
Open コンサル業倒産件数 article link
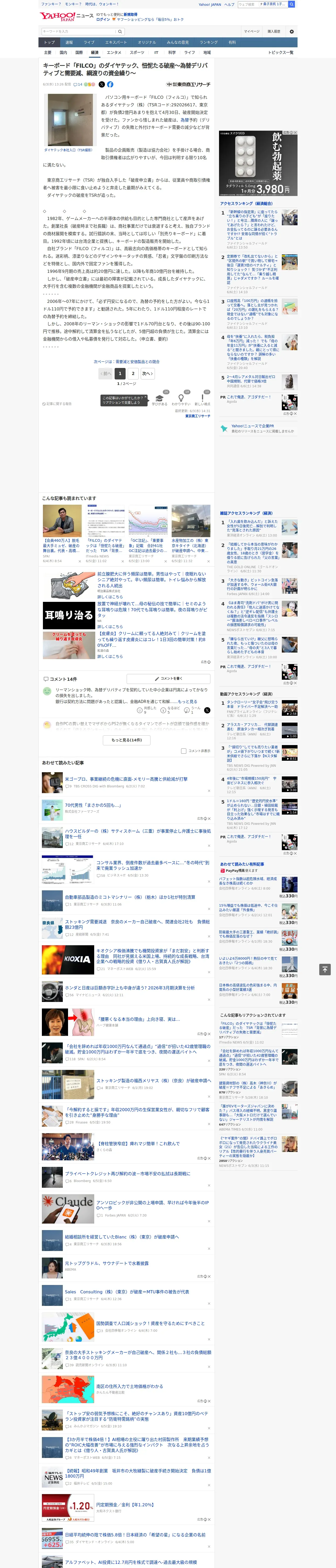point(153,866)
